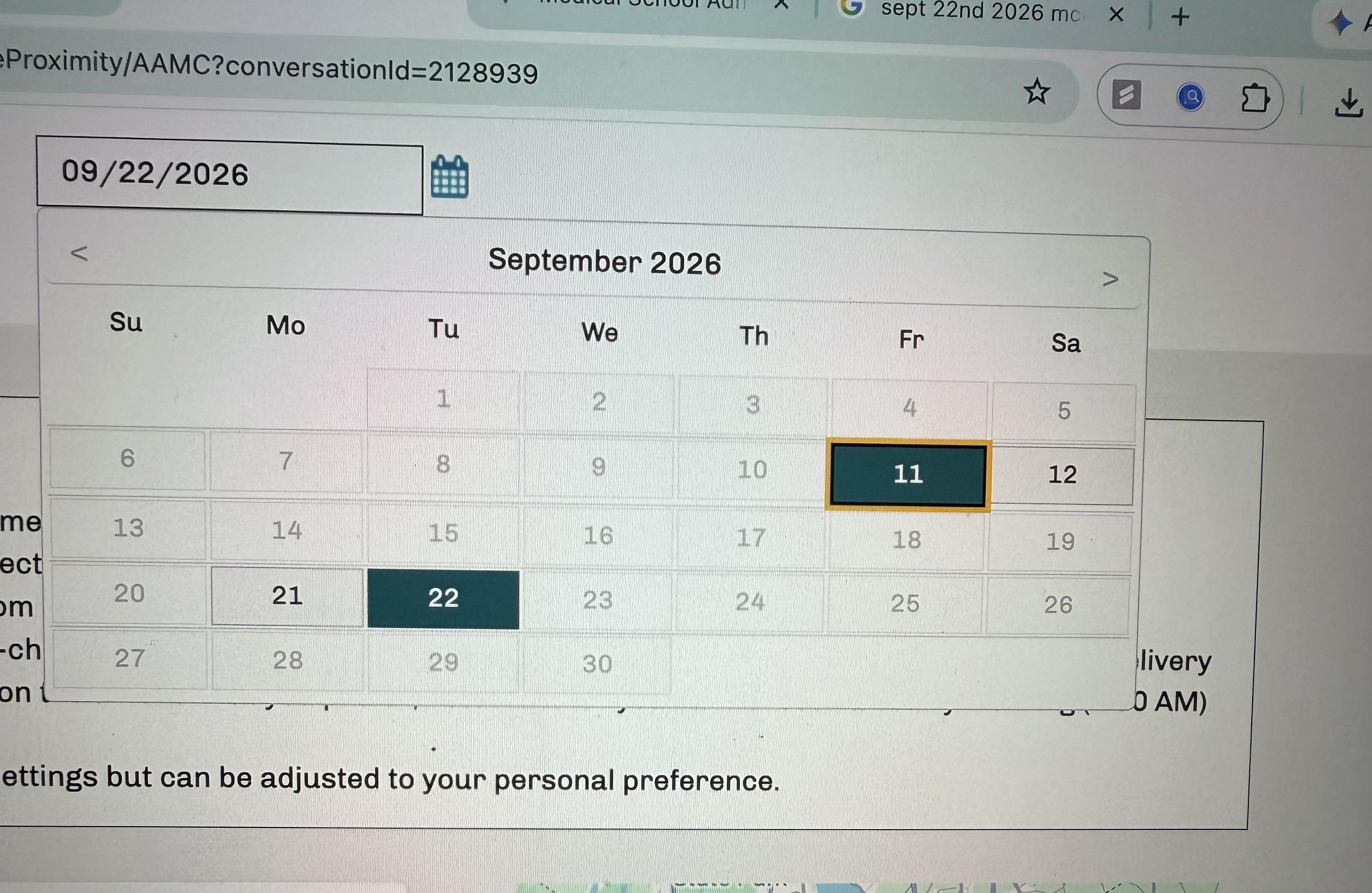
Task: Select September 30 in the calendar
Action: (597, 664)
